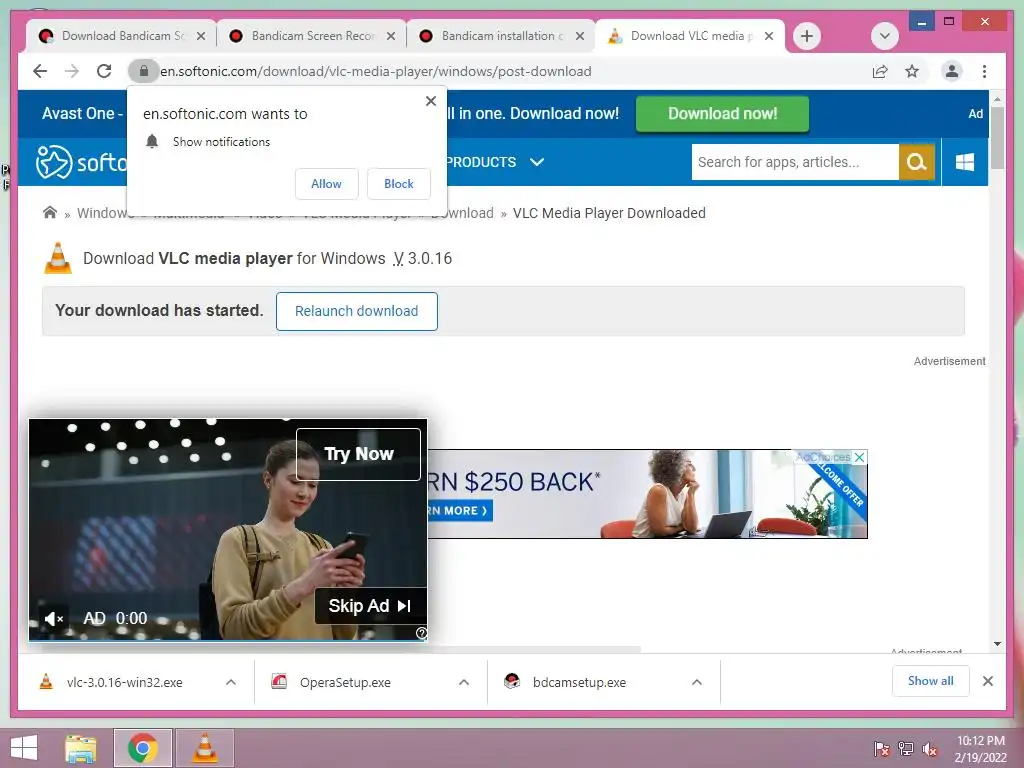
Task: Click the scrollbar down arrow
Action: (x=997, y=644)
